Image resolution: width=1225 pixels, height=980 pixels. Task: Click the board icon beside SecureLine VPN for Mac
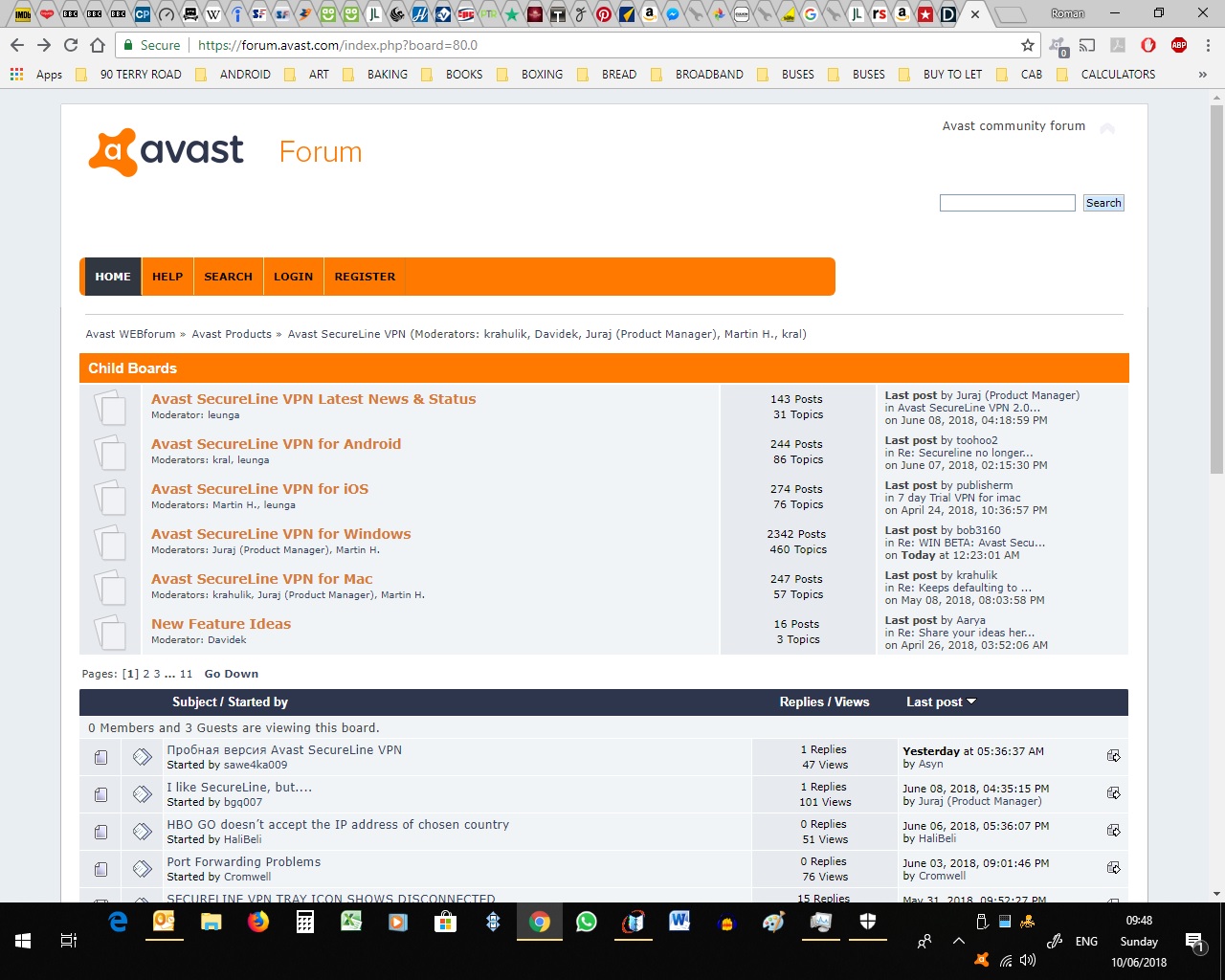(111, 588)
